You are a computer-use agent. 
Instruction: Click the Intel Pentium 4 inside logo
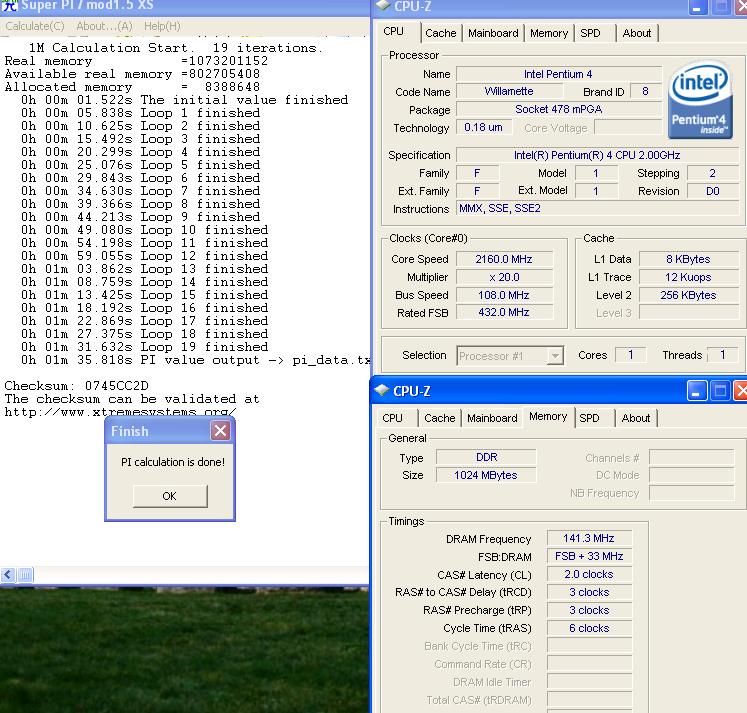click(700, 100)
